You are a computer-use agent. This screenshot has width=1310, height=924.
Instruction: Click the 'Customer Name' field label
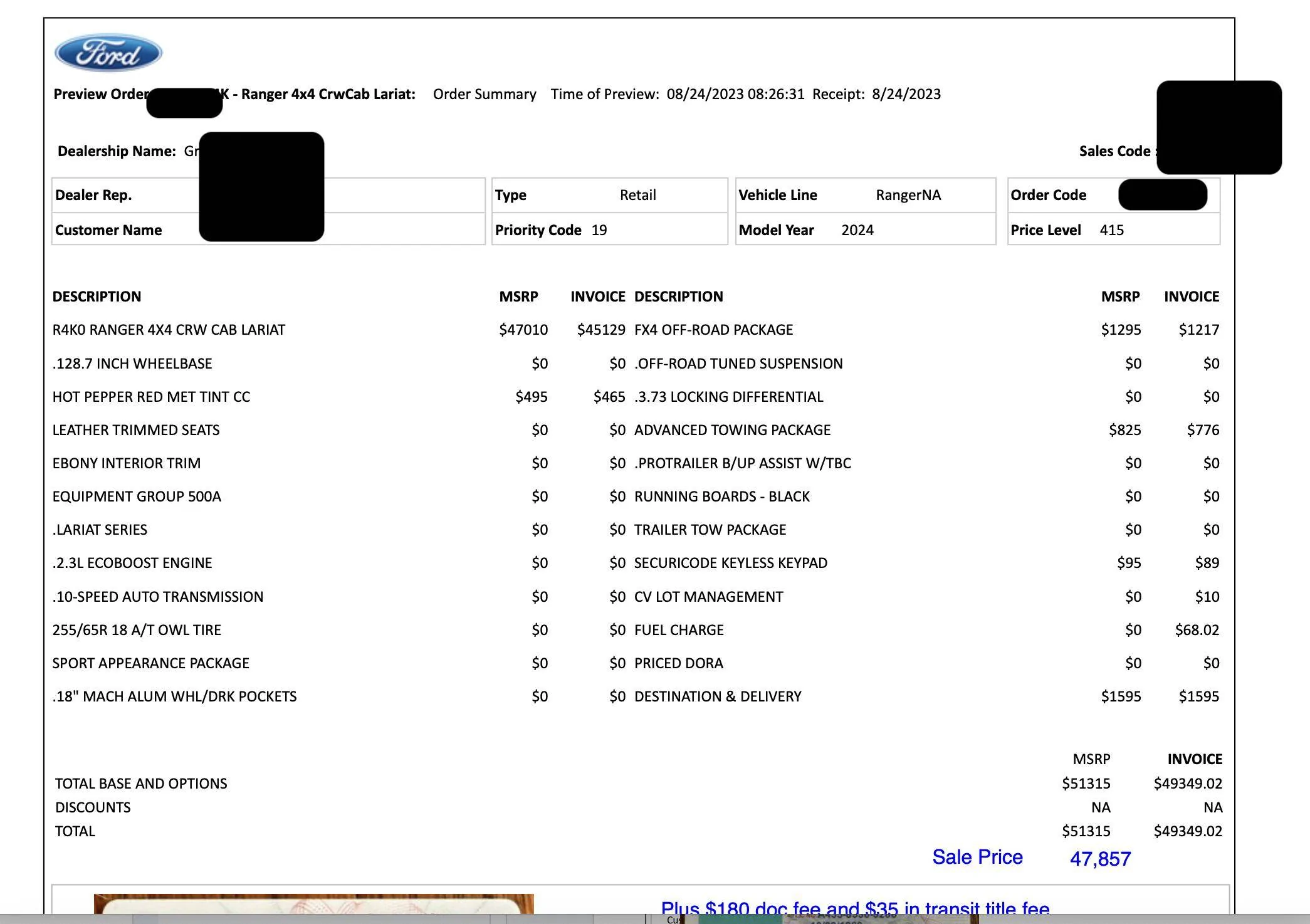pos(108,230)
